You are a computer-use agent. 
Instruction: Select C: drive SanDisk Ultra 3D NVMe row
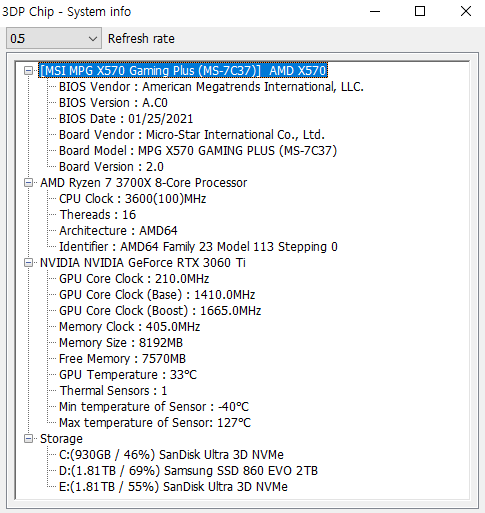click(171, 455)
